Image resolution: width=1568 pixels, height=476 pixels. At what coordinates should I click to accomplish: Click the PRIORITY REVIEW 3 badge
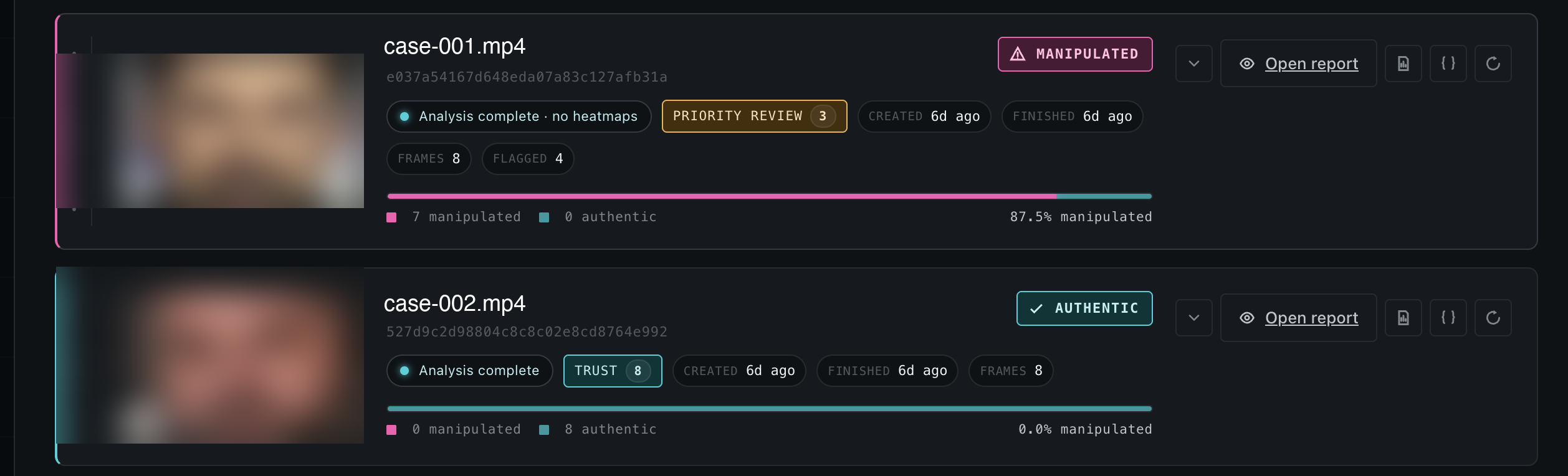tap(754, 117)
